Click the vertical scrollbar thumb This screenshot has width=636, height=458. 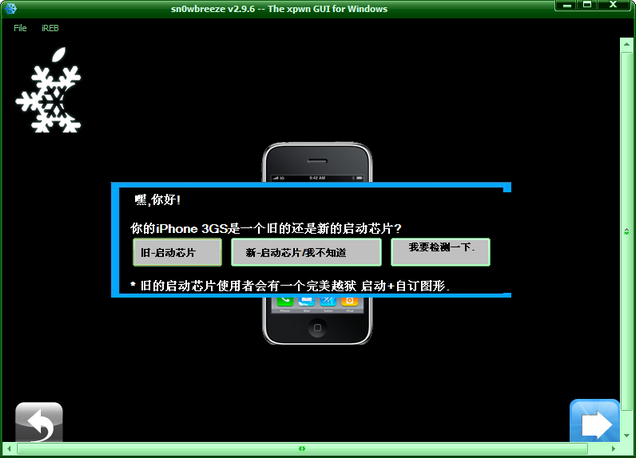626,232
